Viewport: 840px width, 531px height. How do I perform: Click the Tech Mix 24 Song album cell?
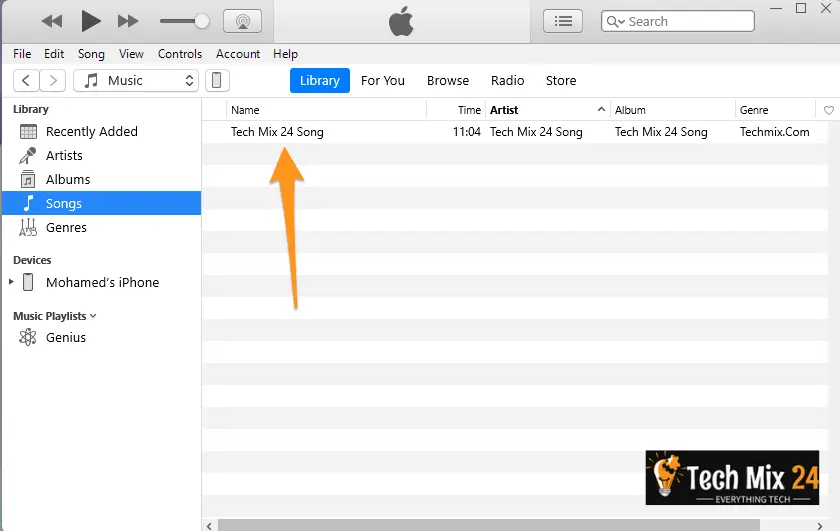coord(661,132)
